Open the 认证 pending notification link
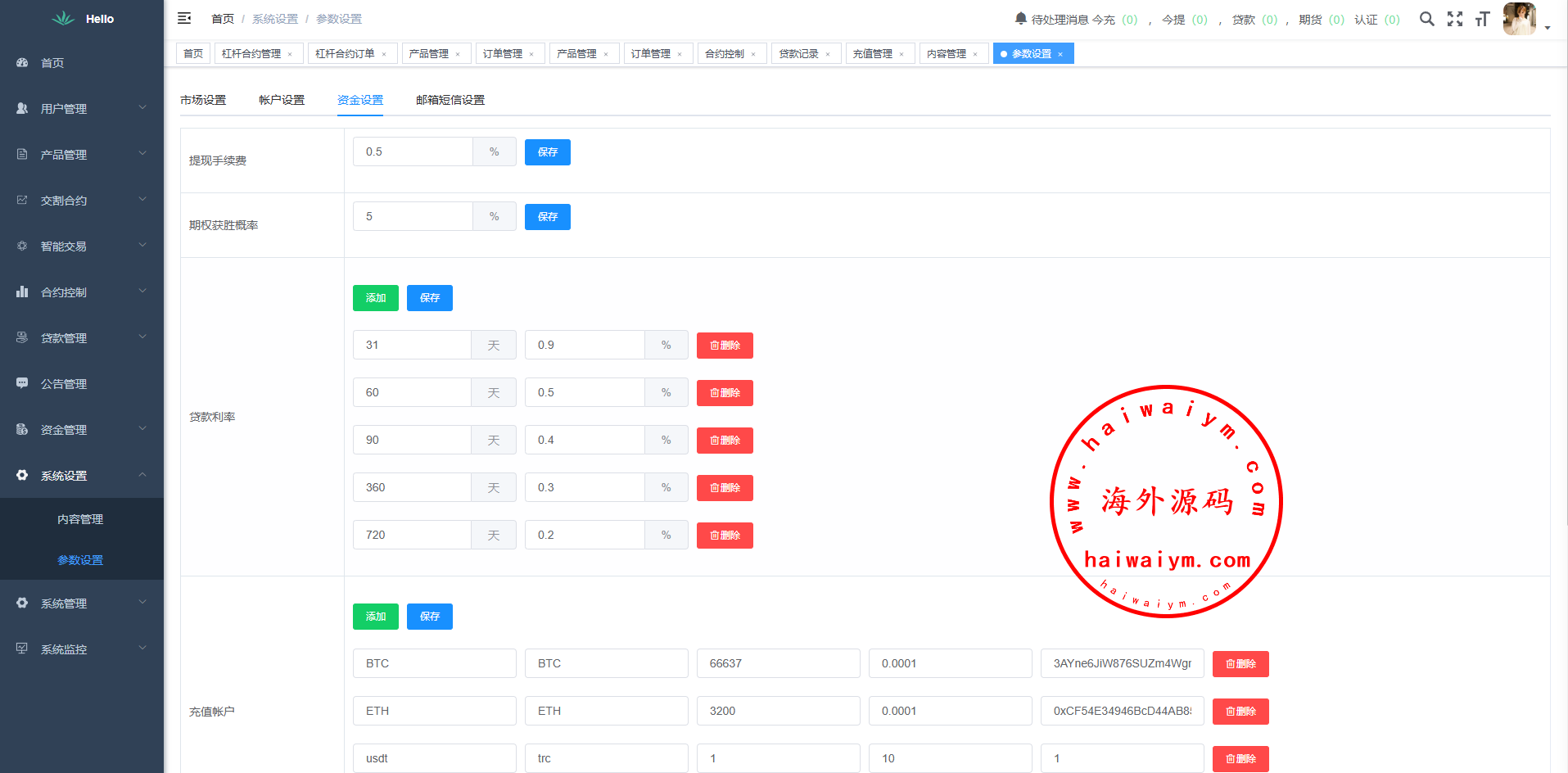 [x=1377, y=20]
